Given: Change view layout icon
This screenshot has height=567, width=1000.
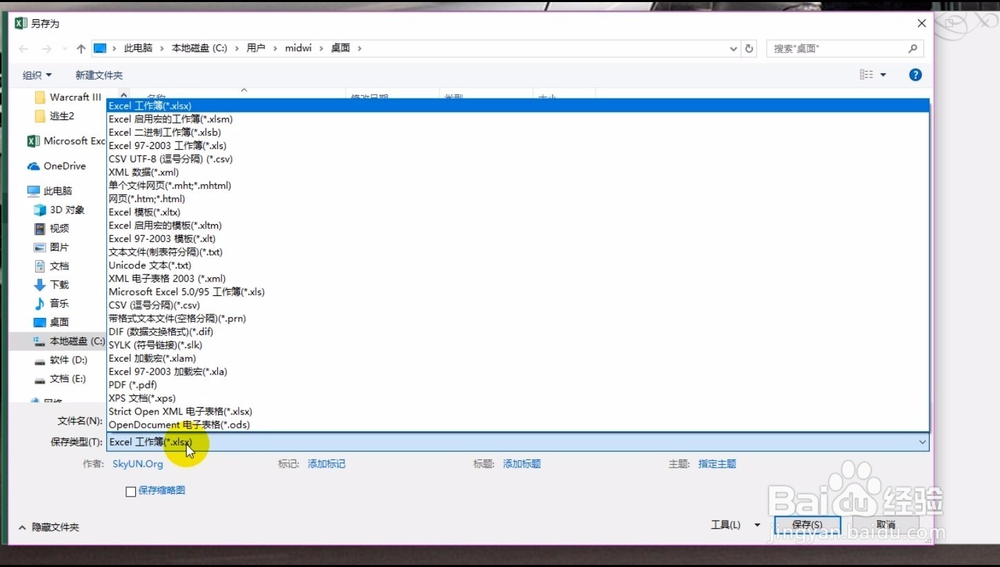Looking at the screenshot, I should [x=866, y=75].
